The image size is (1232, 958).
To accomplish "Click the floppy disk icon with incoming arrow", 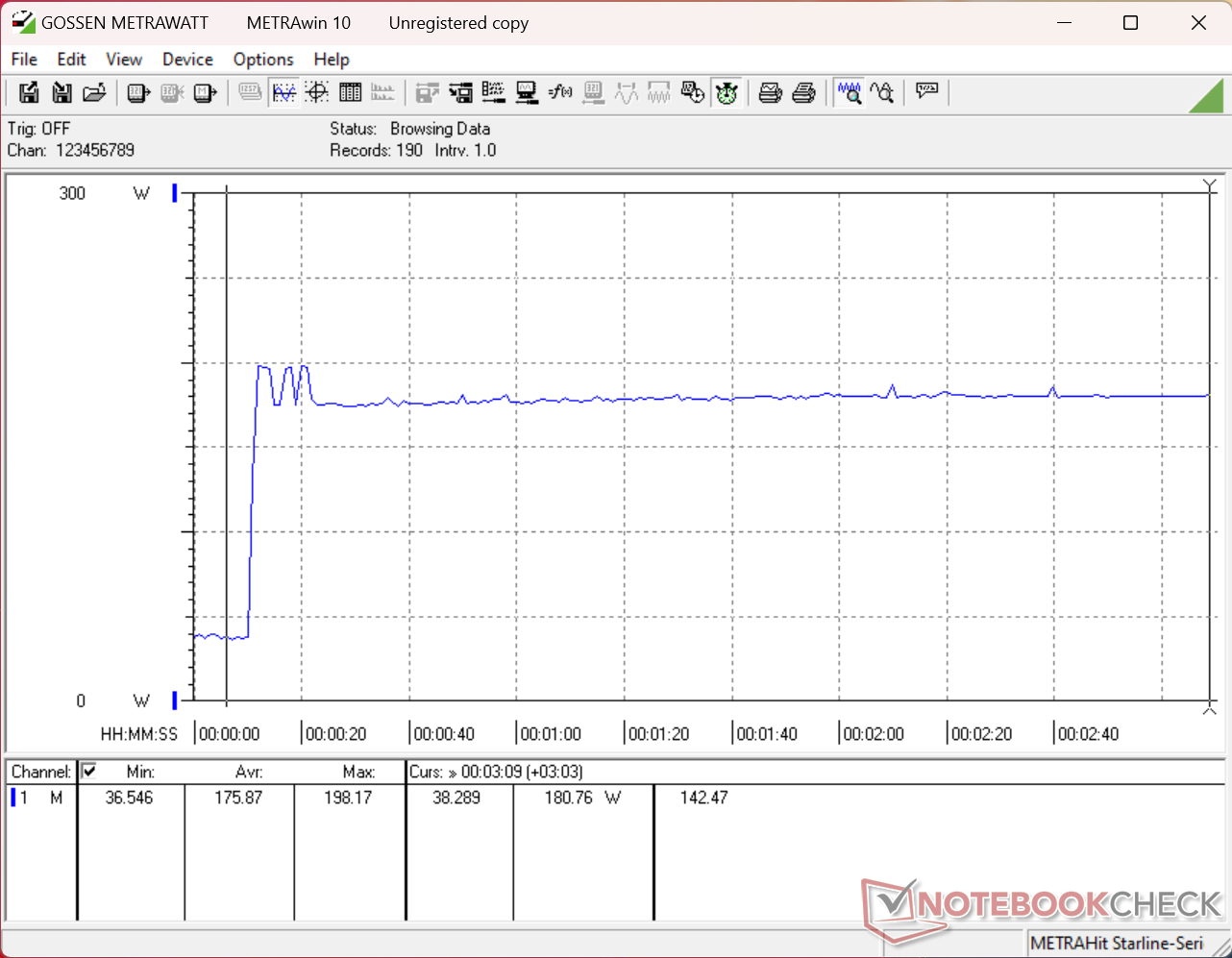I will 62,92.
